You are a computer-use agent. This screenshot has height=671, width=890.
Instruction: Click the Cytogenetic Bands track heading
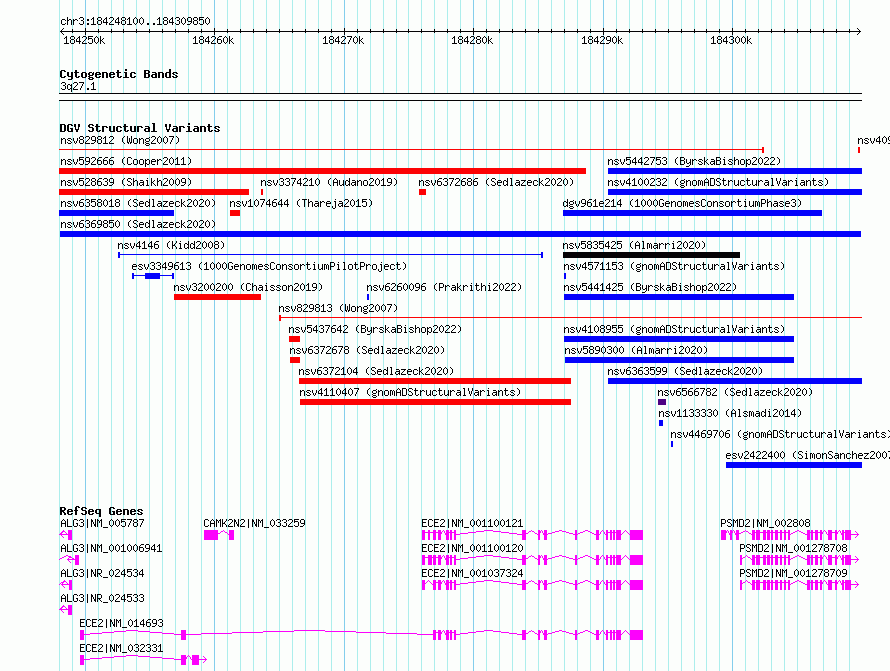(x=119, y=74)
